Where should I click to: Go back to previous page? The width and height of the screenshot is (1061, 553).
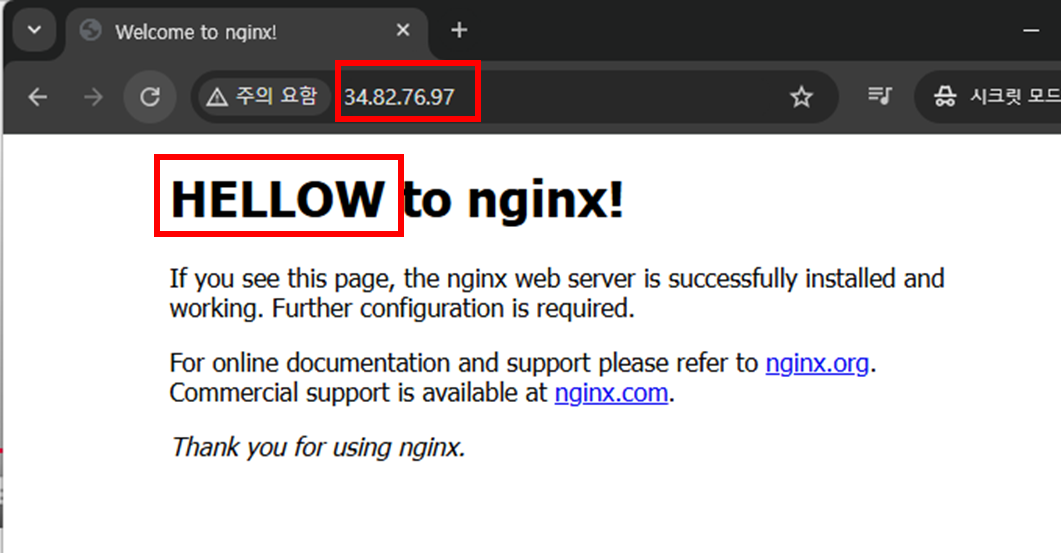point(37,97)
